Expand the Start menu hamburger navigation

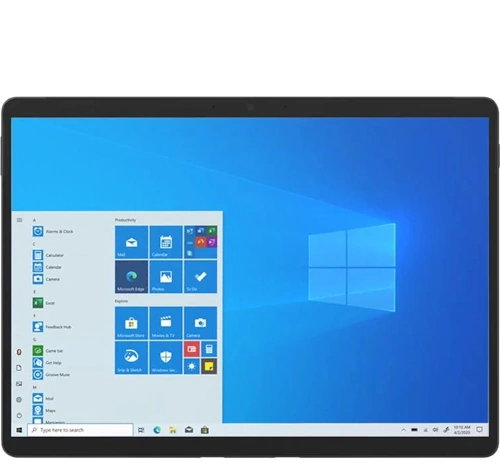[x=19, y=220]
